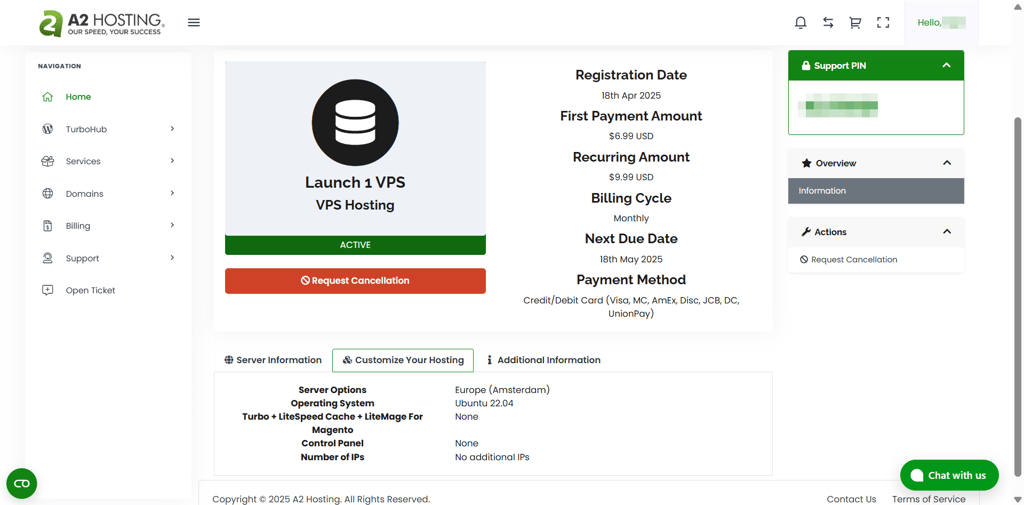
Task: Click the No additional IPs value
Action: point(492,457)
